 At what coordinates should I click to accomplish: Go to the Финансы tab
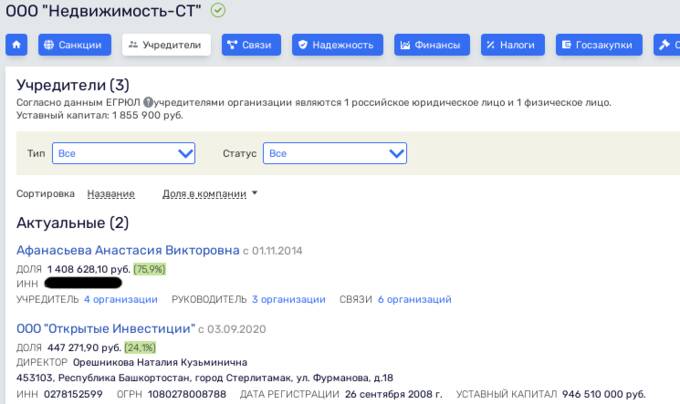pyautogui.click(x=432, y=45)
